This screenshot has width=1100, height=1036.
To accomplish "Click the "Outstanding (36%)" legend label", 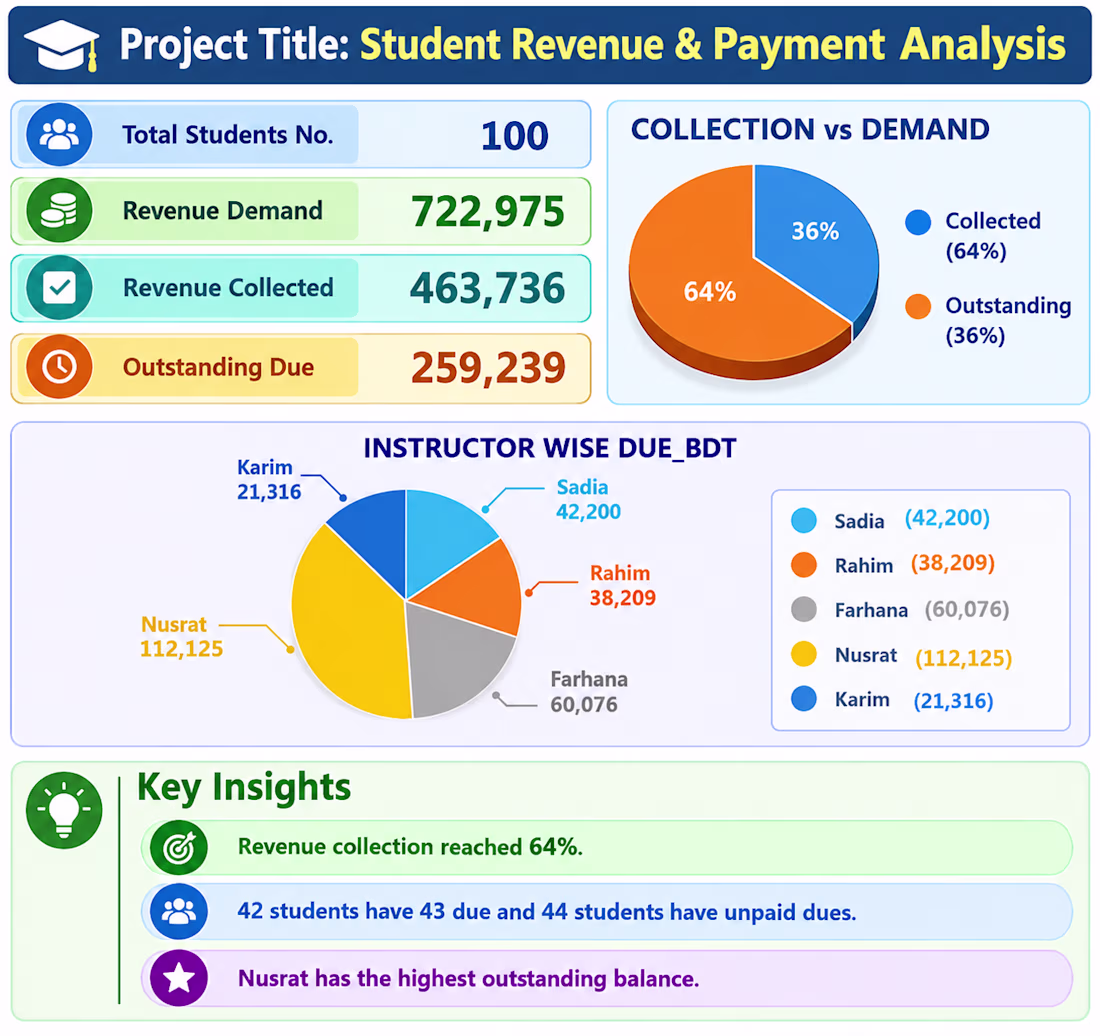I will (x=1008, y=321).
